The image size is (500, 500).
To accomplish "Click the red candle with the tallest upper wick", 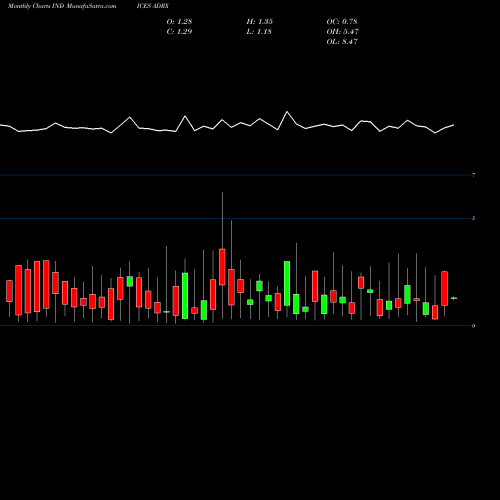I will [222, 267].
